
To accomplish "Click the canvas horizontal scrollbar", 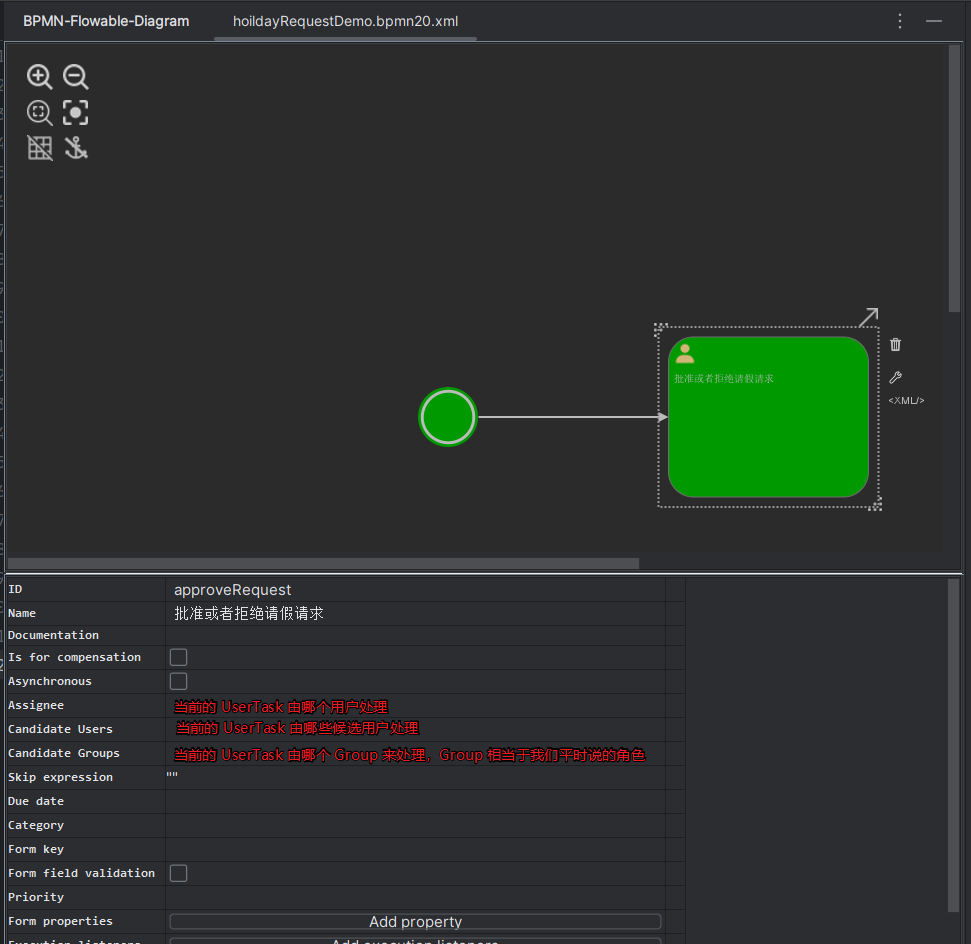I will [x=323, y=563].
